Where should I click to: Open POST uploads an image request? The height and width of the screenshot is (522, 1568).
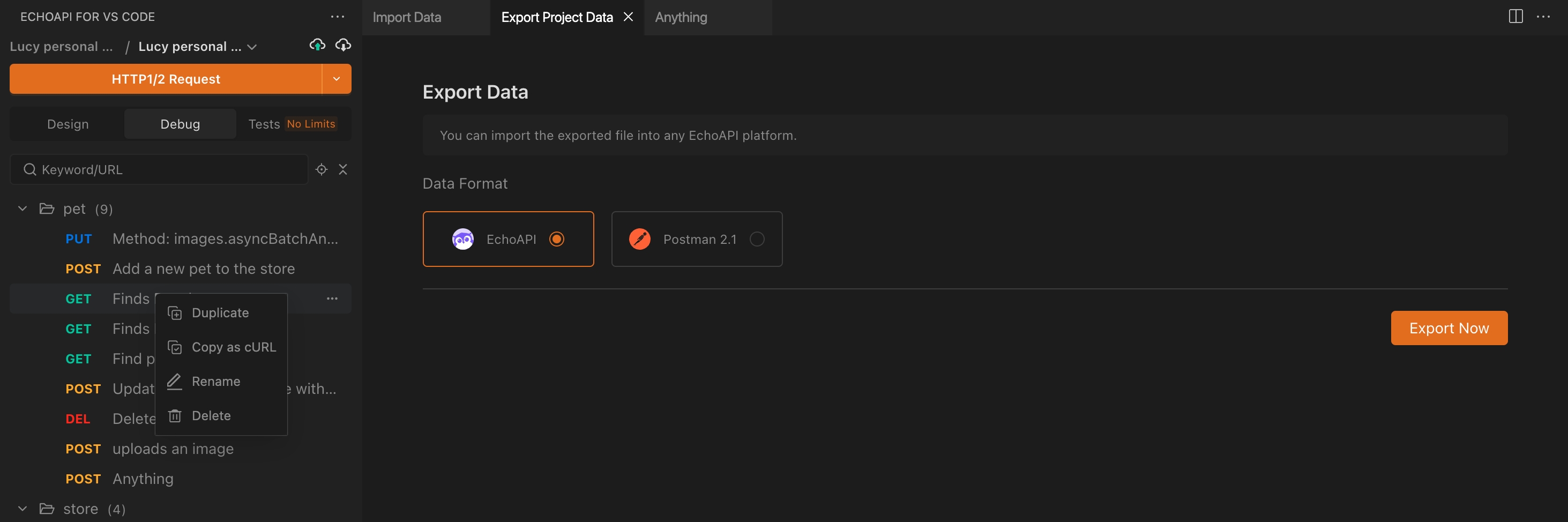tap(181, 449)
